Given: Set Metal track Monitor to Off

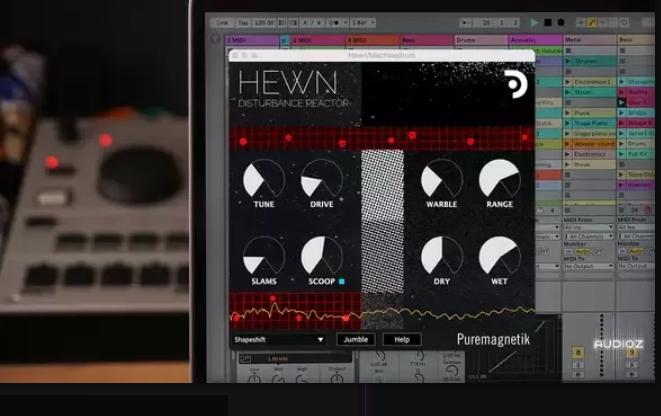Looking at the screenshot, I should [x=597, y=251].
